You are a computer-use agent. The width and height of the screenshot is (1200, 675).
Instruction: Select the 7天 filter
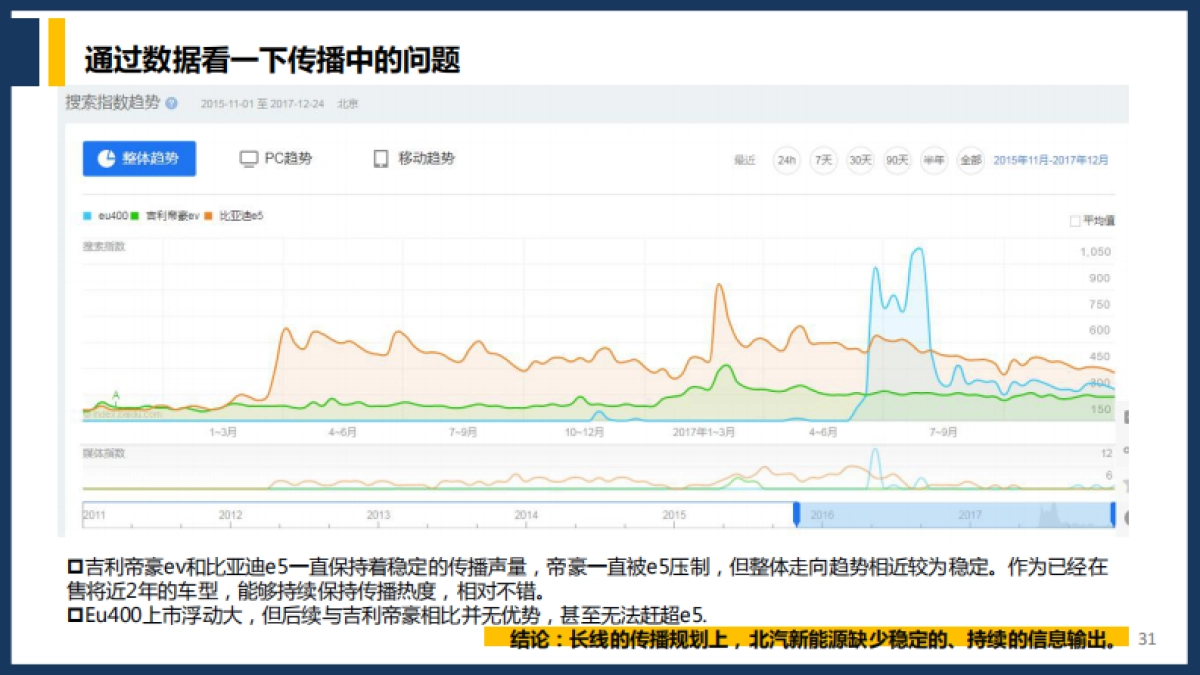(823, 160)
